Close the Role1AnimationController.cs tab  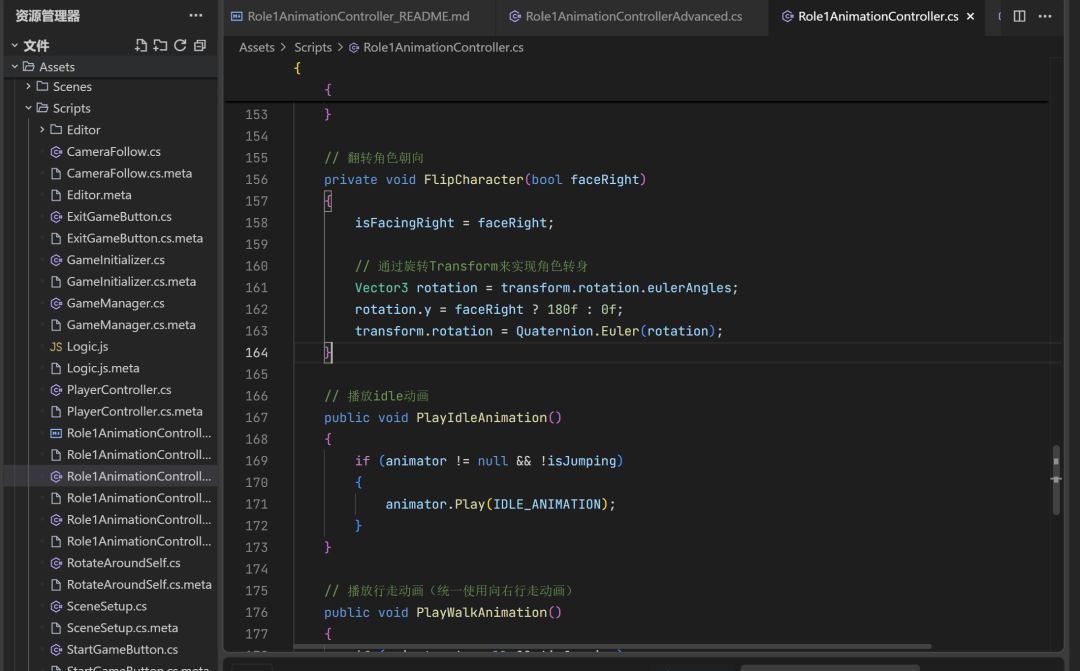click(x=970, y=17)
